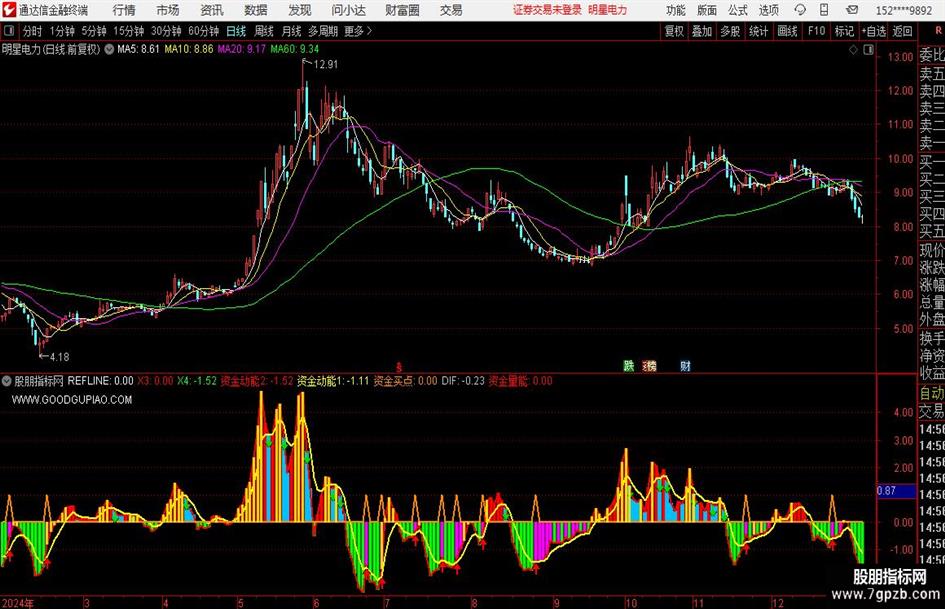Add stock via +自选 button
The width and height of the screenshot is (945, 609).
pyautogui.click(x=873, y=31)
